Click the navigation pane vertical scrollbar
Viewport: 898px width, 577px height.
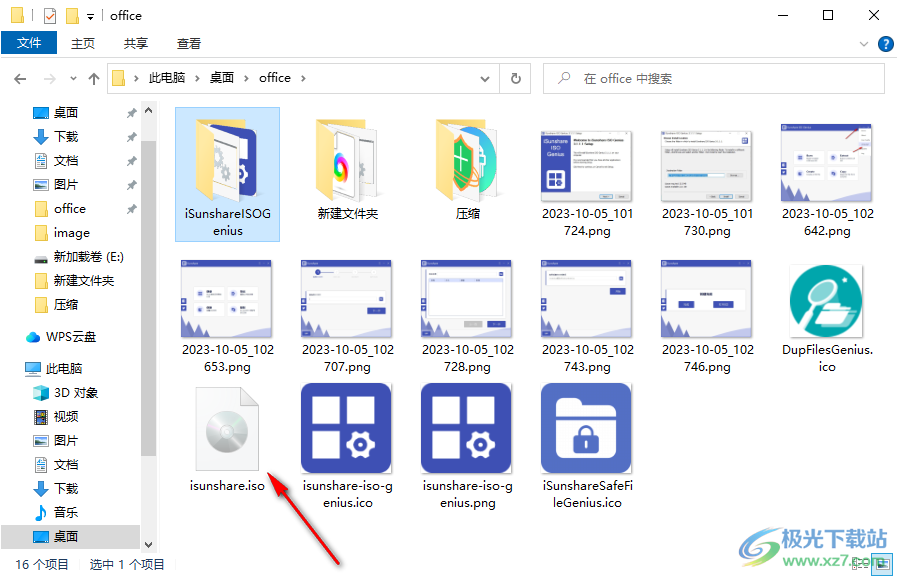point(149,300)
